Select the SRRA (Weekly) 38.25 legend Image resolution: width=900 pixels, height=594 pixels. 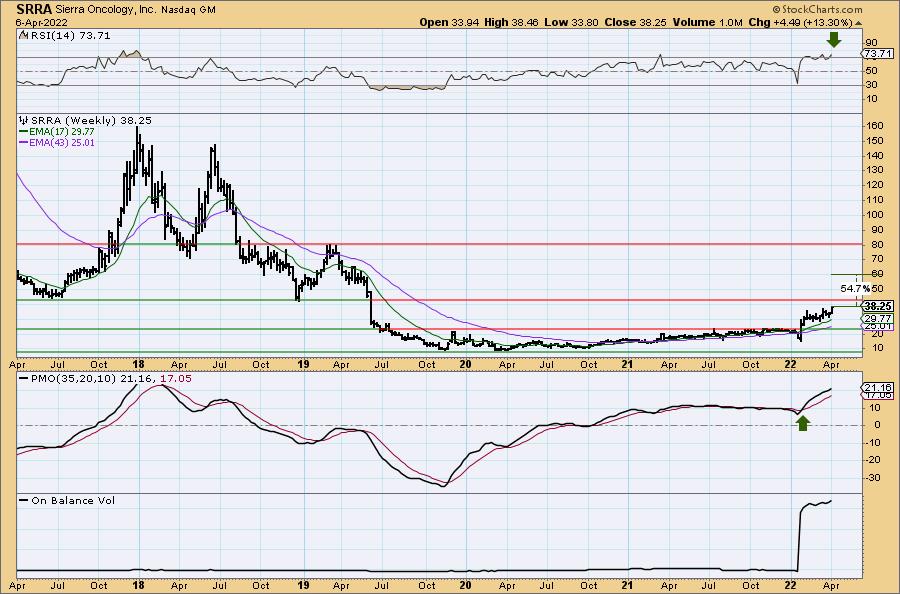(91, 121)
